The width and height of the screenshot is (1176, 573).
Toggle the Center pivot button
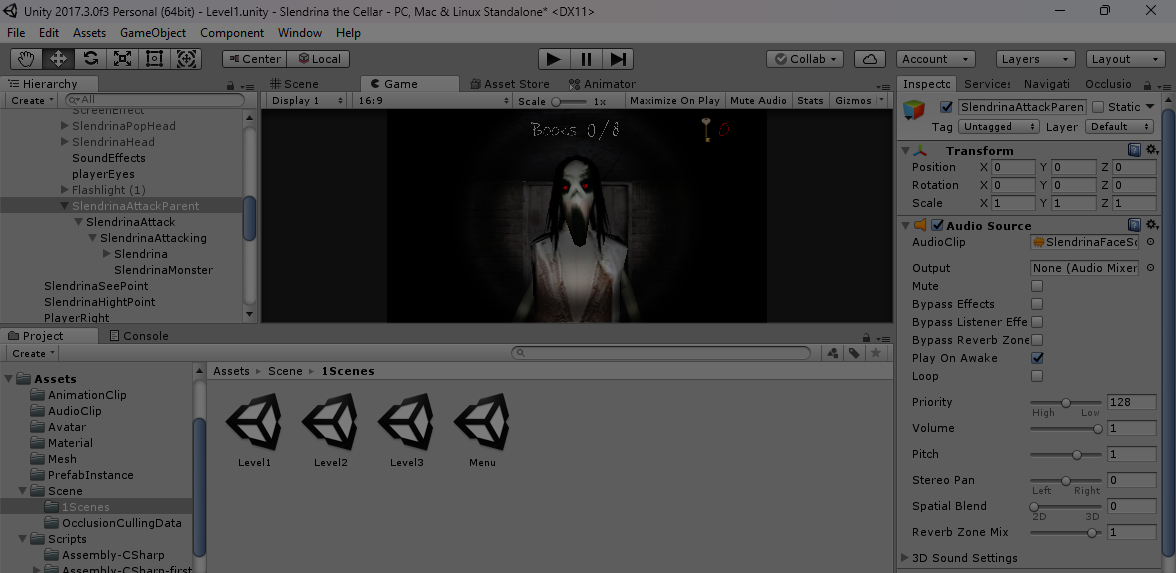254,59
